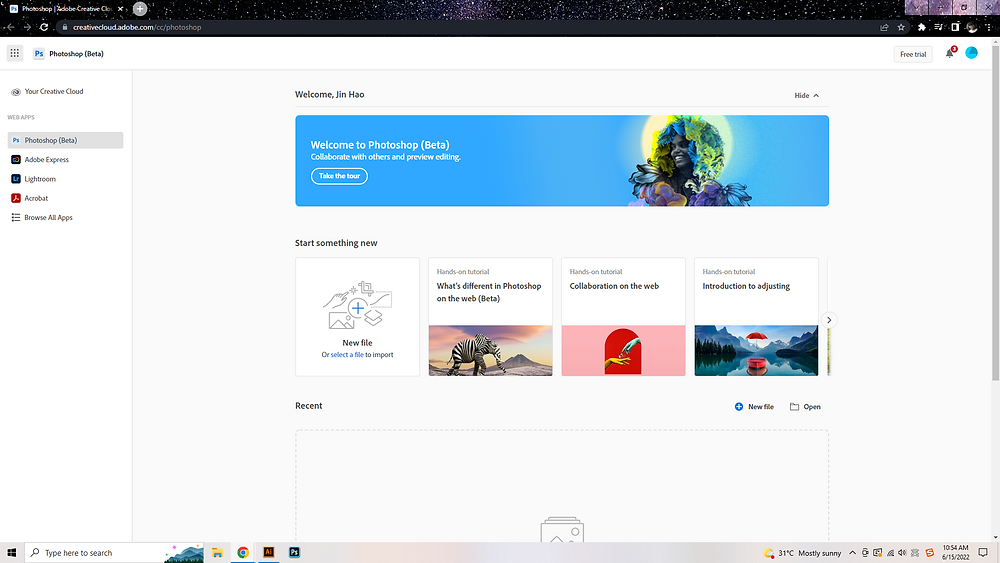Click the select a file link
The width and height of the screenshot is (1000, 563).
click(x=347, y=355)
